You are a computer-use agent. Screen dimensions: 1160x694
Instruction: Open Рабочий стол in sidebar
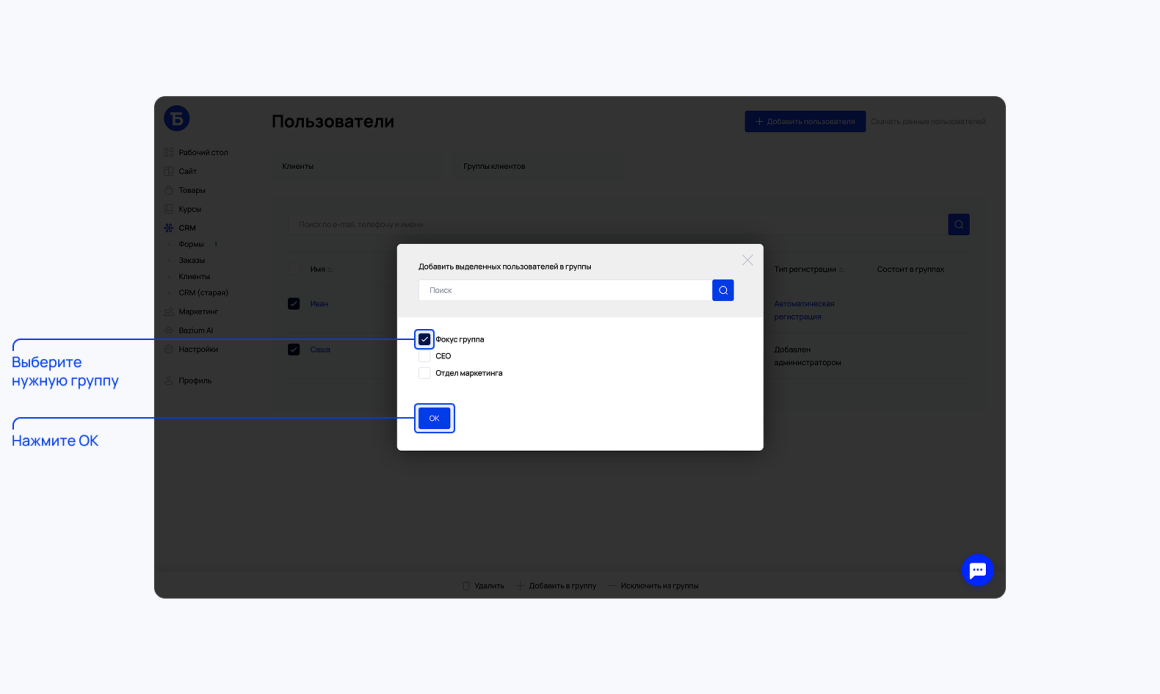(x=203, y=152)
